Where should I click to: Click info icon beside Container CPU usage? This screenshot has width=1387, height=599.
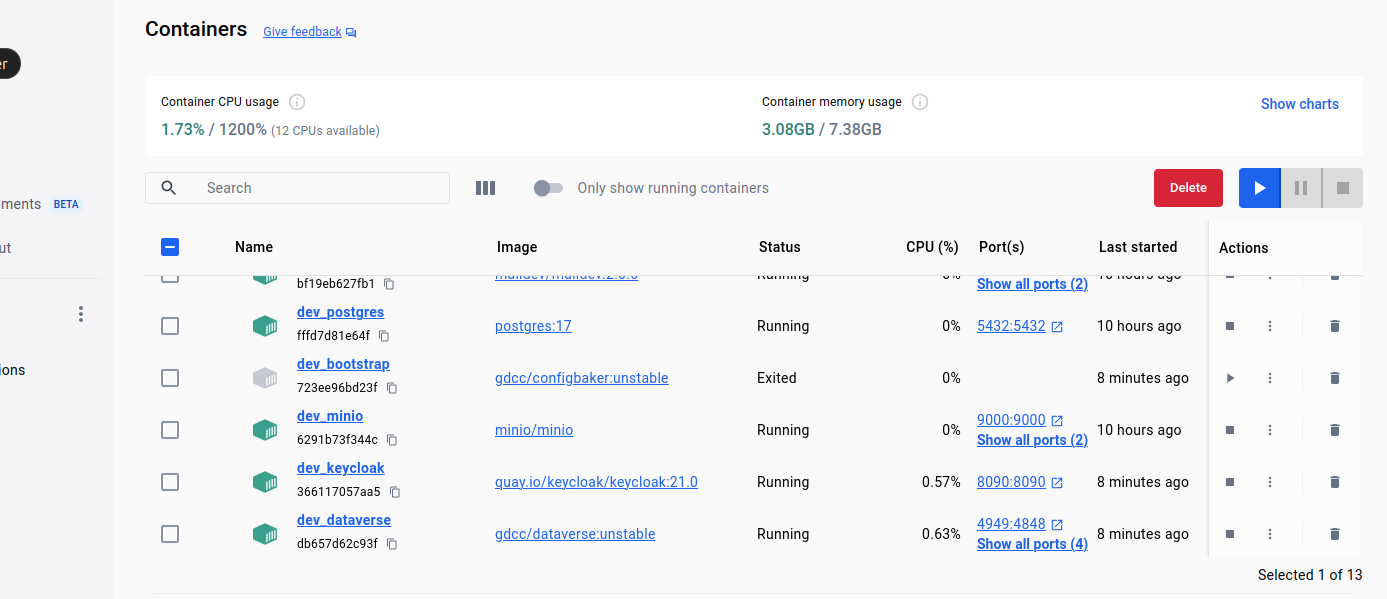[297, 102]
